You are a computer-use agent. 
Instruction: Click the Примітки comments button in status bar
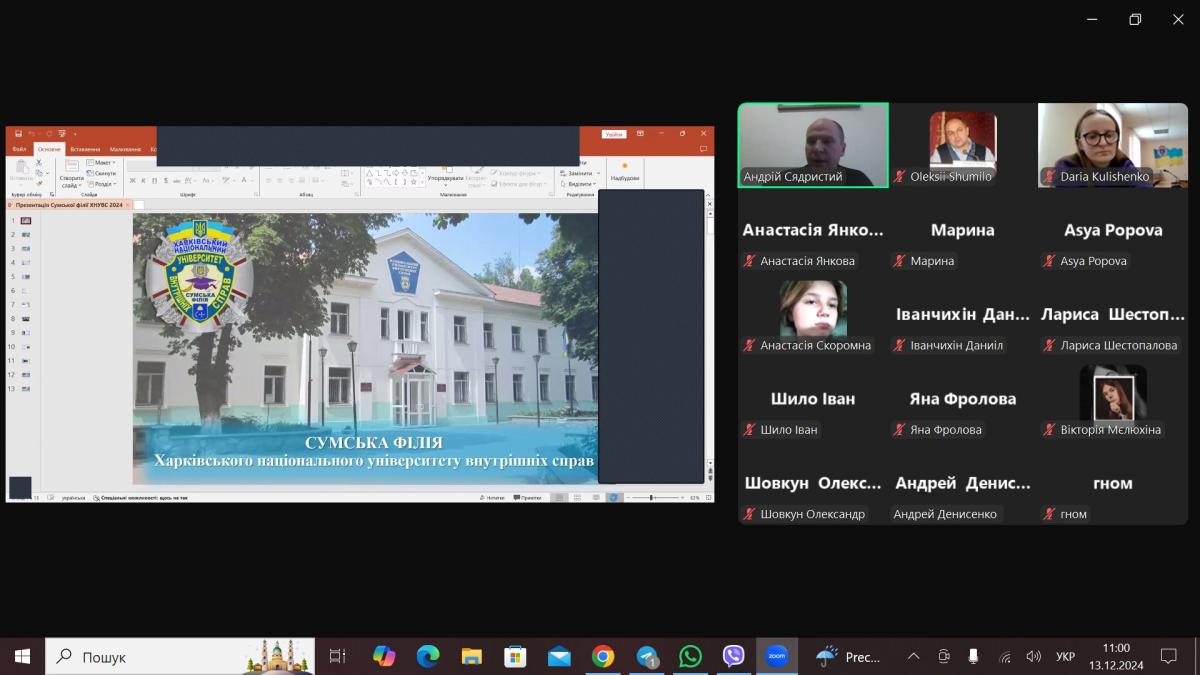[528, 497]
